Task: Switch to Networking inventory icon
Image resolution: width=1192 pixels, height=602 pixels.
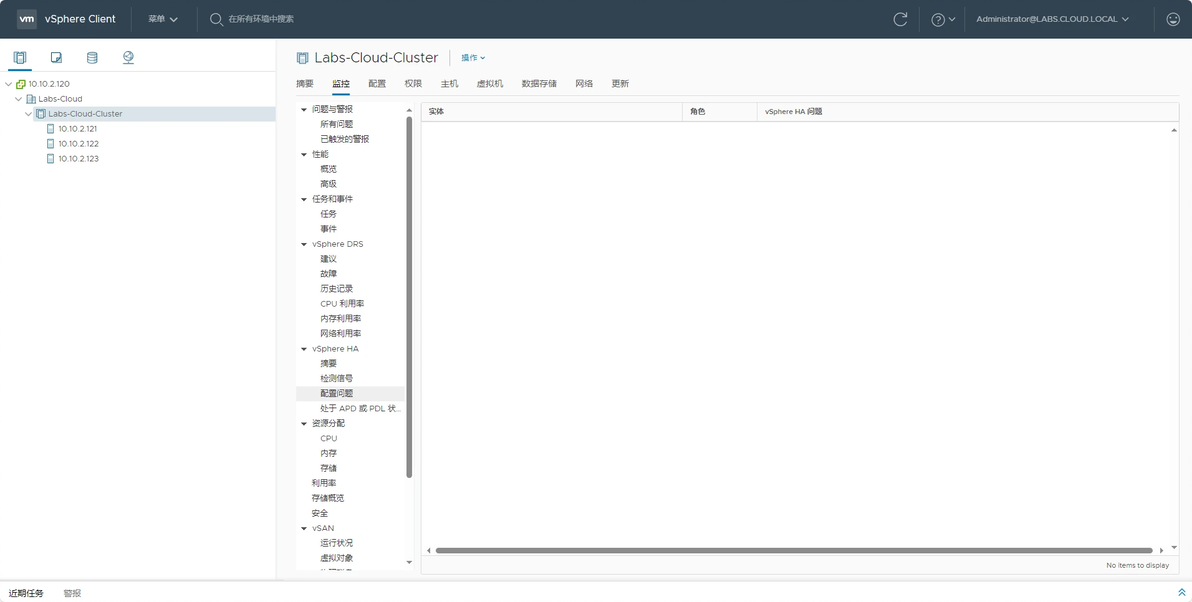Action: click(128, 57)
